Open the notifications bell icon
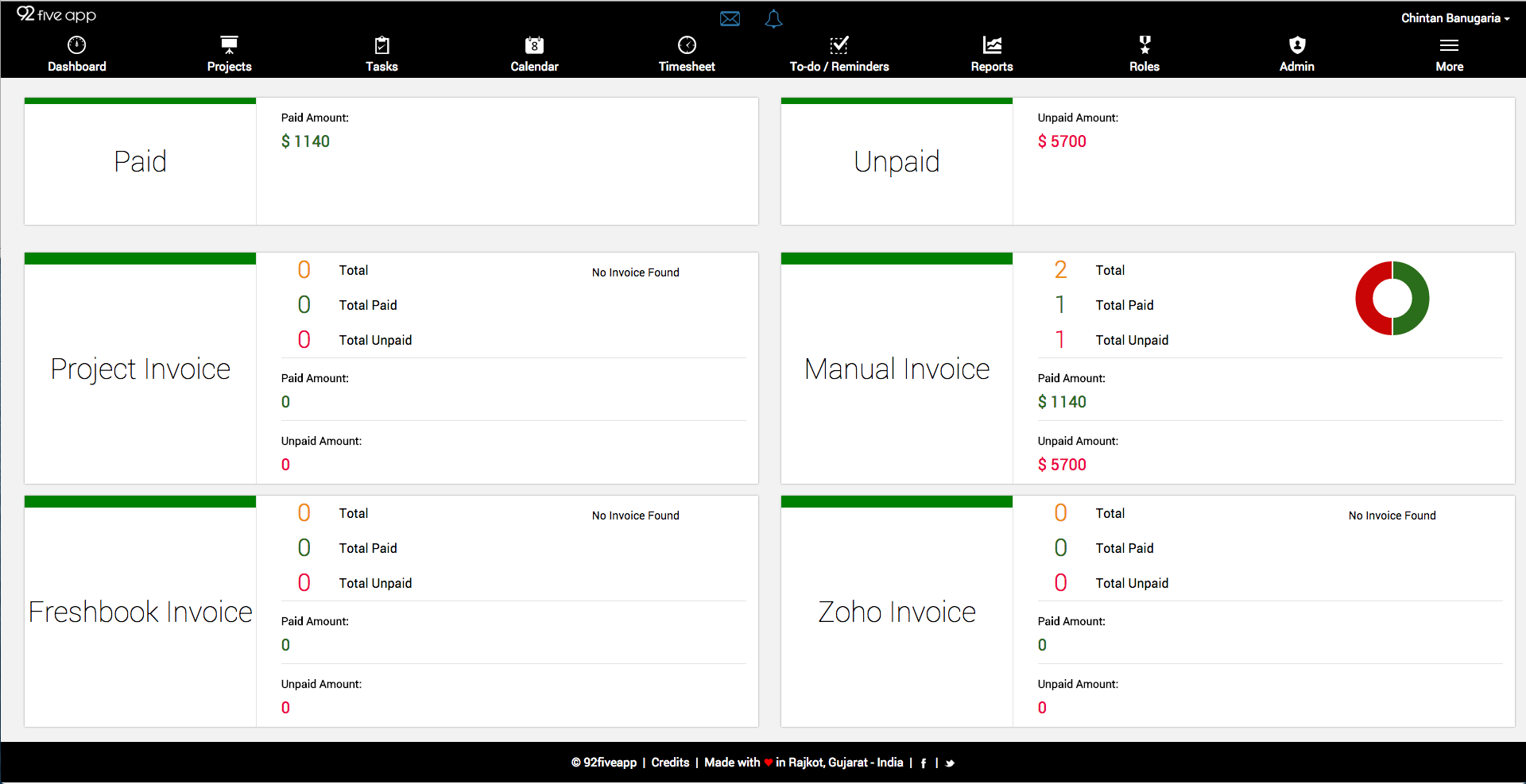1526x784 pixels. (773, 18)
